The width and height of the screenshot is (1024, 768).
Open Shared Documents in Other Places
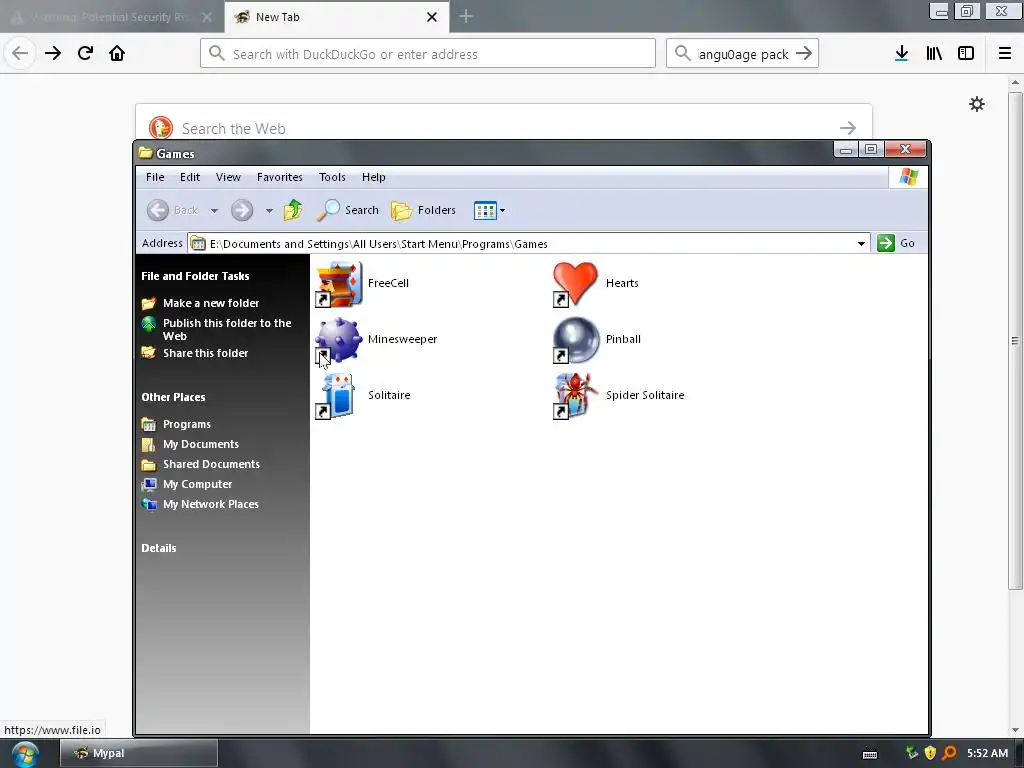[211, 464]
